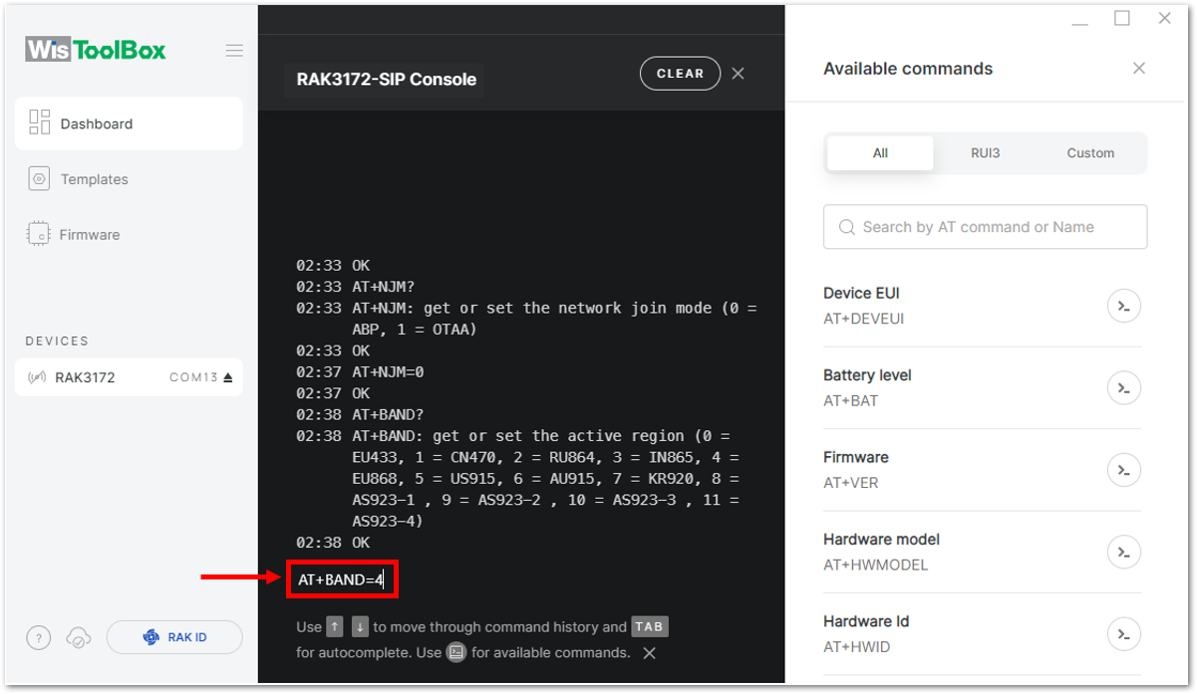Click the search magnifier icon
Viewport: 1197px width, 694px height.
point(847,227)
